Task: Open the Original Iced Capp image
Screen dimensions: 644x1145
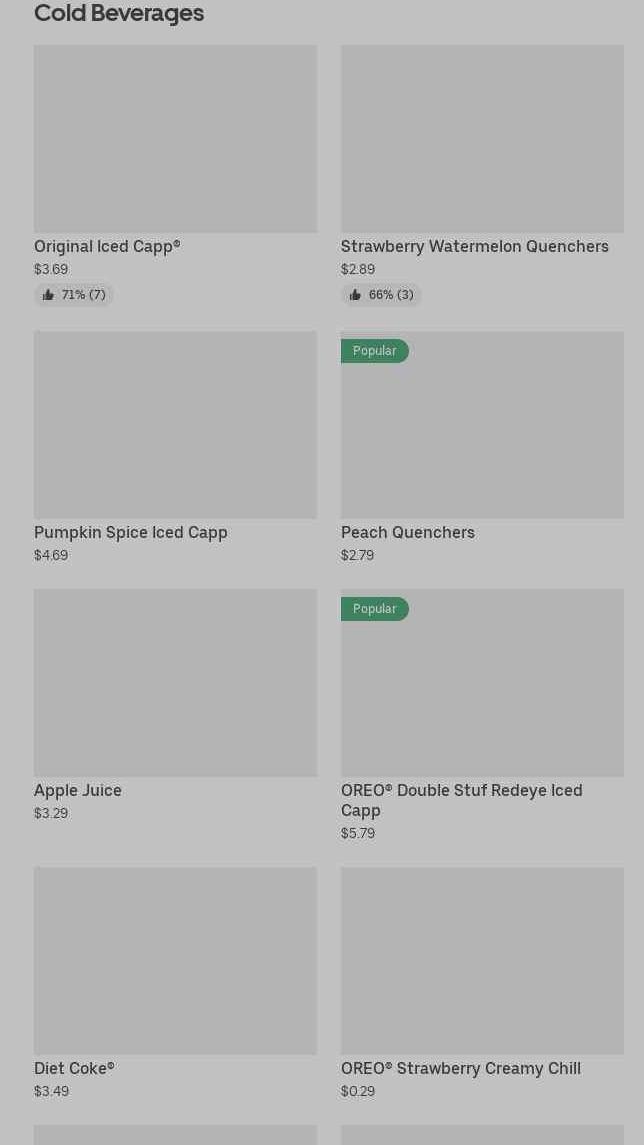Action: 175,139
